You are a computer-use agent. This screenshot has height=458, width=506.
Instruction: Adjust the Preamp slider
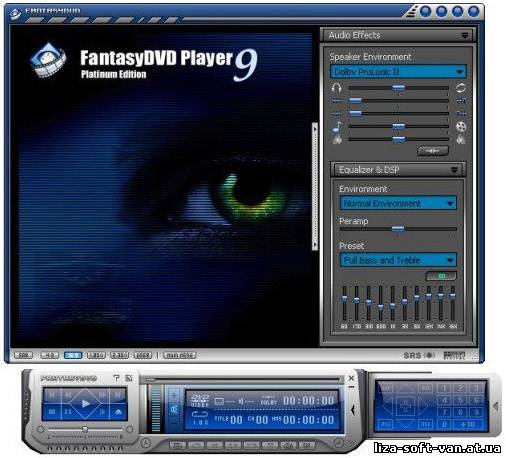pyautogui.click(x=398, y=229)
